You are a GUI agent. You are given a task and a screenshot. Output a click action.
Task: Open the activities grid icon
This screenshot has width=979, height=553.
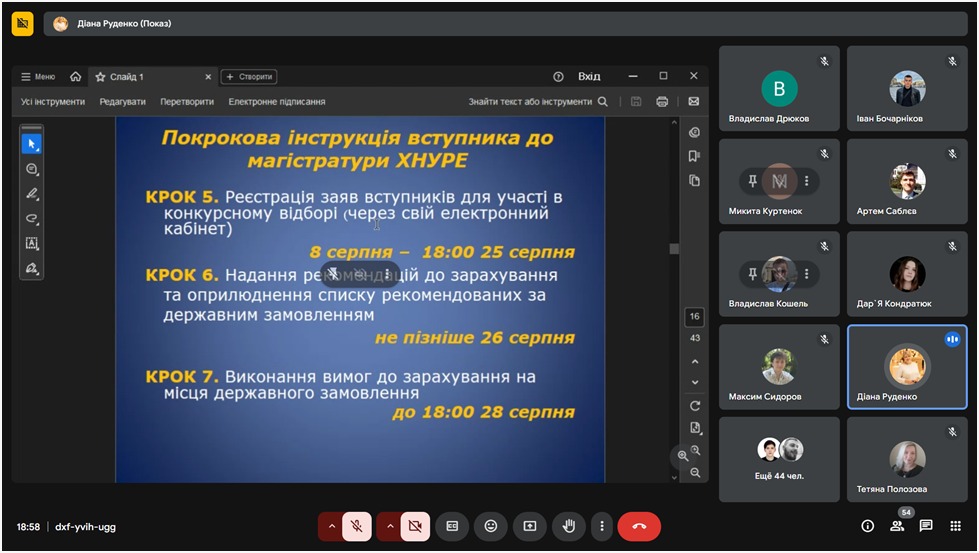955,526
